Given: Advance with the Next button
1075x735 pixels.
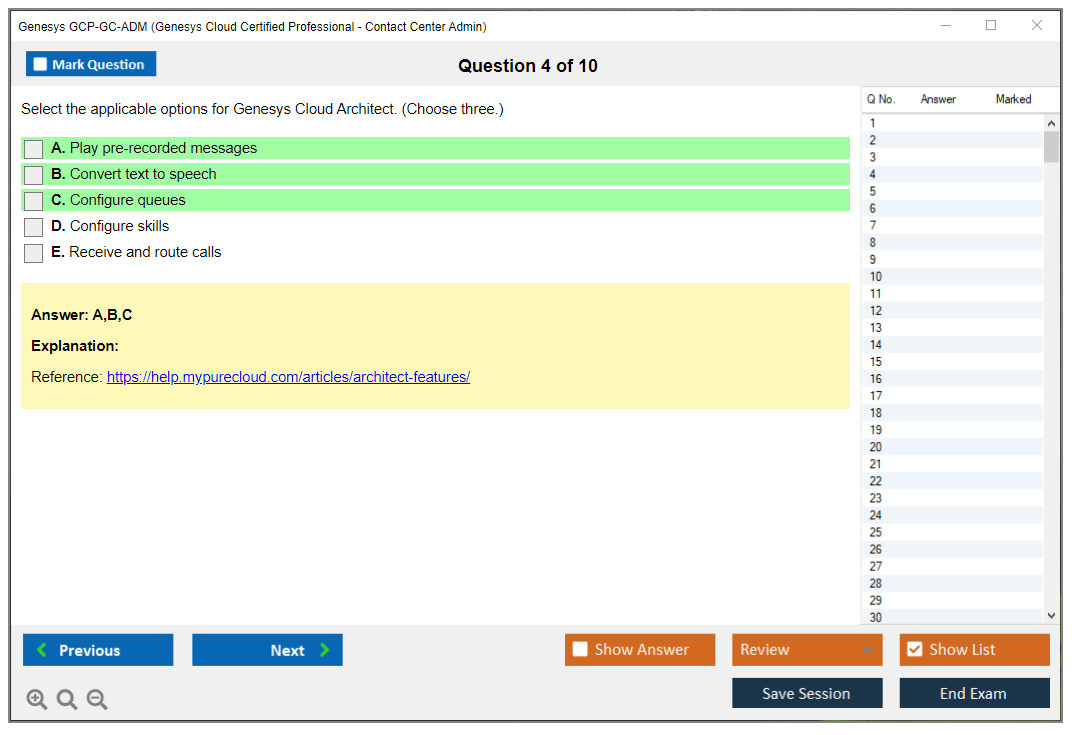Looking at the screenshot, I should click(267, 650).
